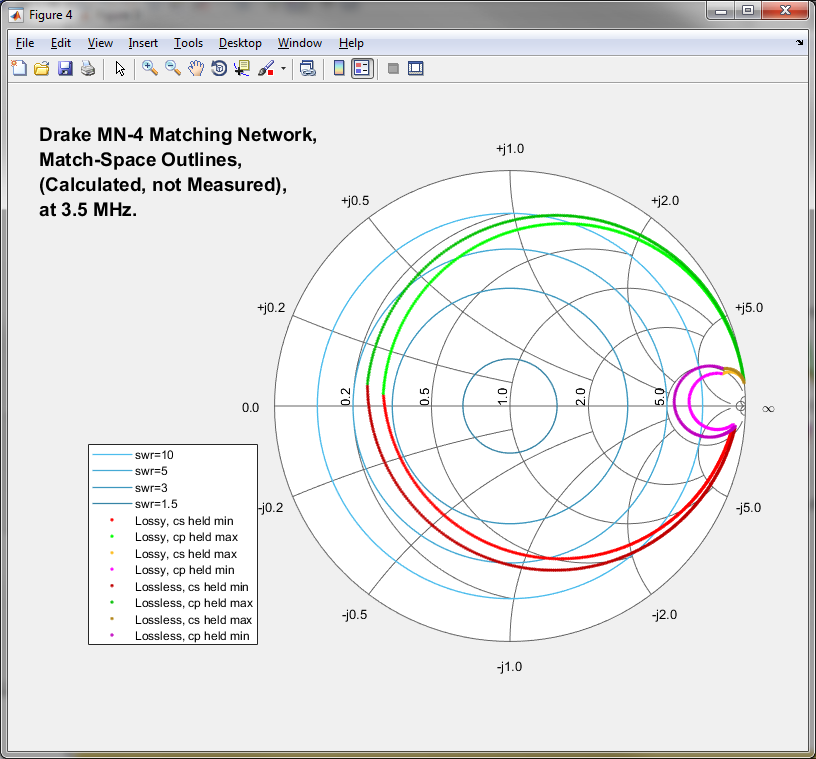Click the infinity symbol on Smith chart
This screenshot has width=816, height=759.
click(768, 409)
